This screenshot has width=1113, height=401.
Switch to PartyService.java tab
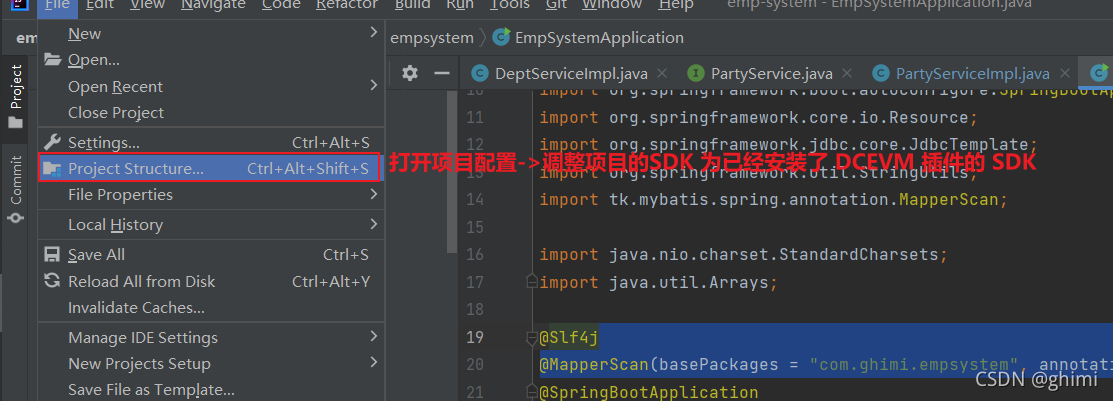[x=772, y=73]
